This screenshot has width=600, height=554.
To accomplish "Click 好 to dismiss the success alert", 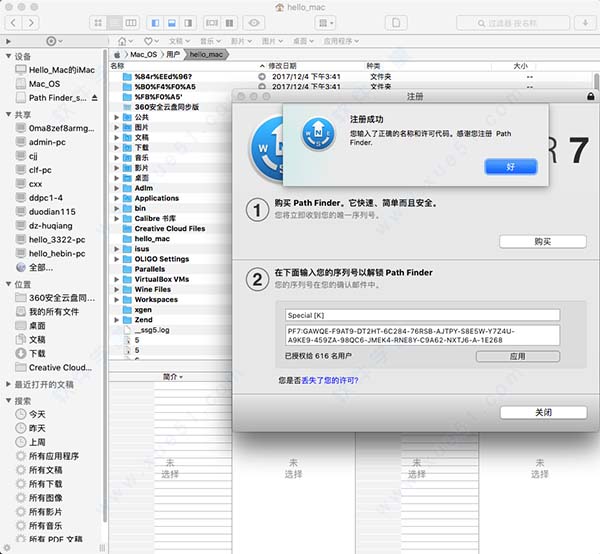I will point(511,167).
